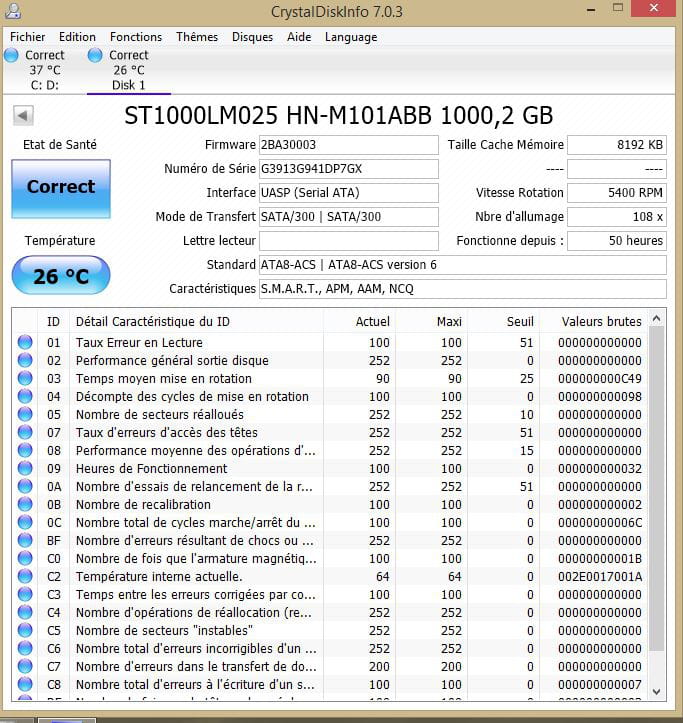Screen dimensions: 683x723
Task: Select the Heures de Fonctionnement row text
Action: [x=151, y=468]
